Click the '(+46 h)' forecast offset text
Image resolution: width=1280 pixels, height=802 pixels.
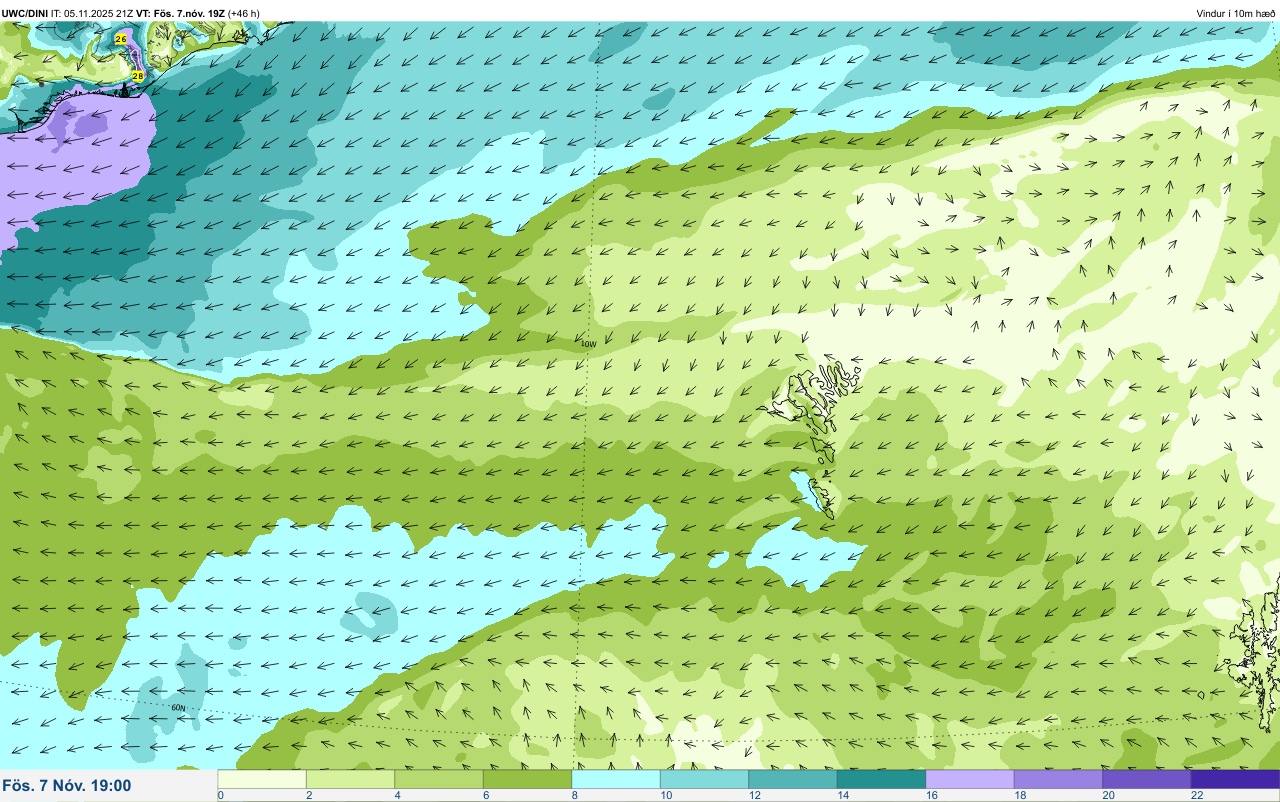[244, 13]
